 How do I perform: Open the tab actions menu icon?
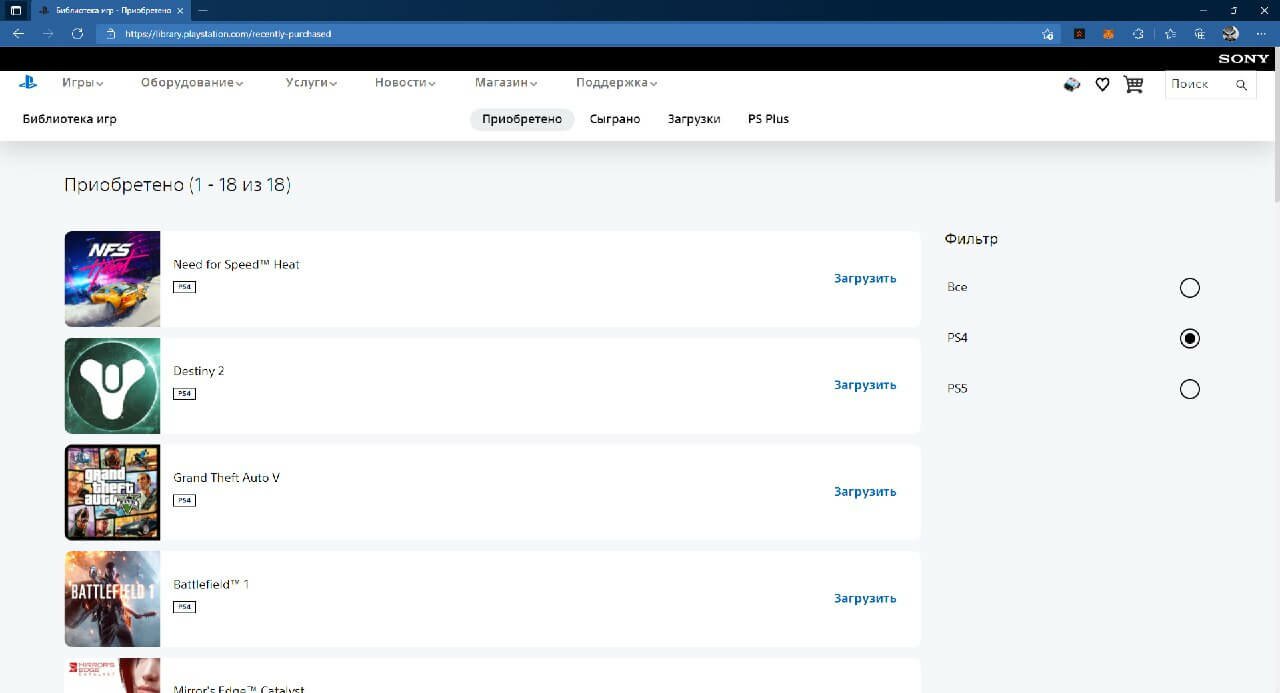pos(16,9)
